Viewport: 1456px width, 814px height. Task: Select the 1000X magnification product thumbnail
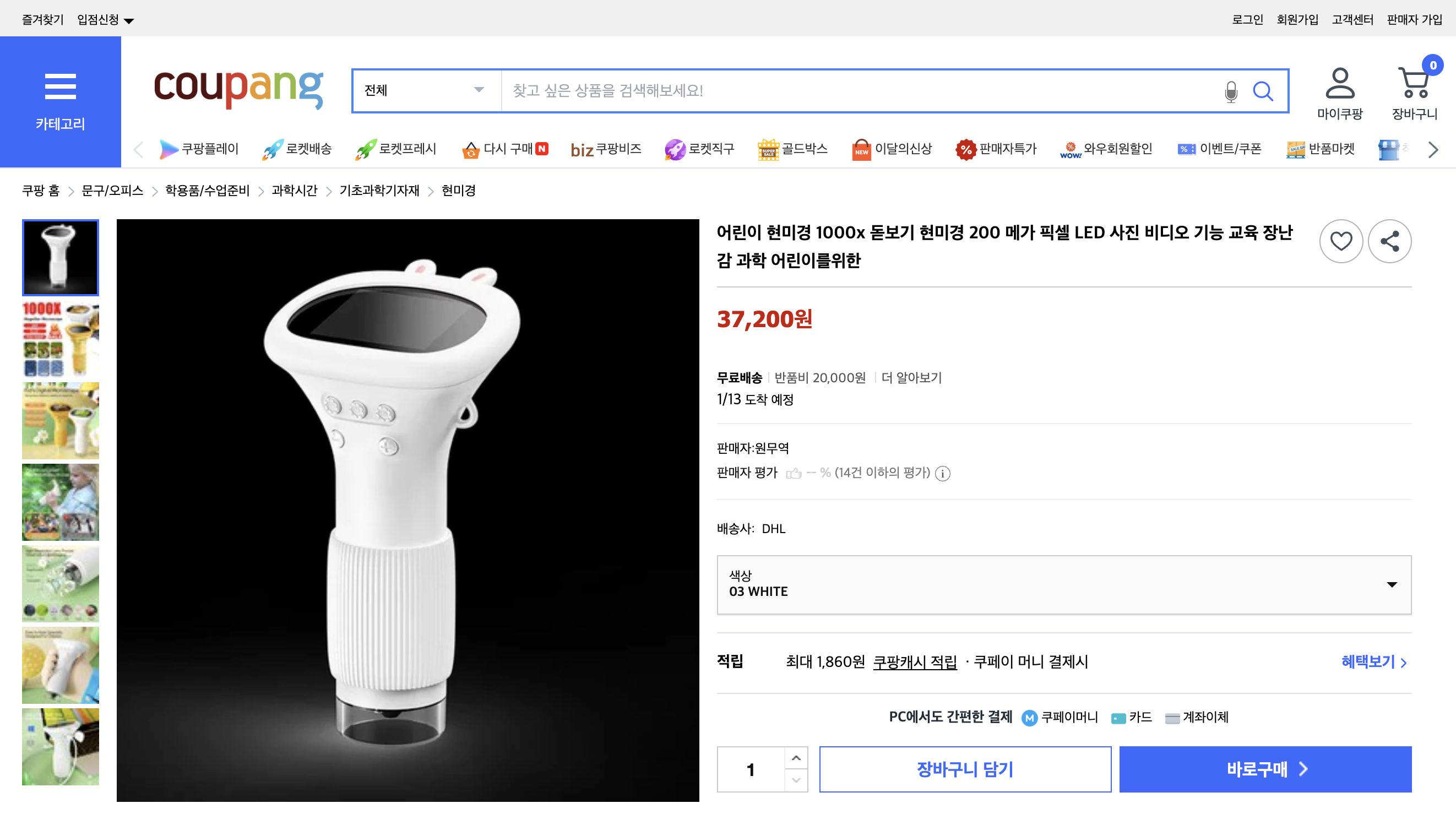tap(60, 339)
